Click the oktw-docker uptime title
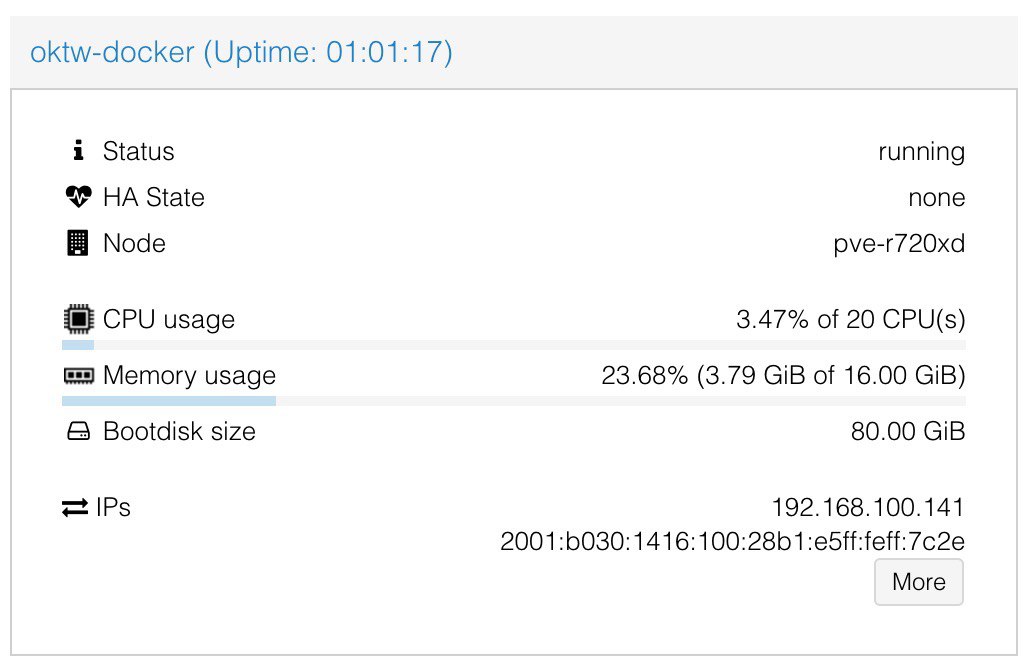 tap(241, 52)
